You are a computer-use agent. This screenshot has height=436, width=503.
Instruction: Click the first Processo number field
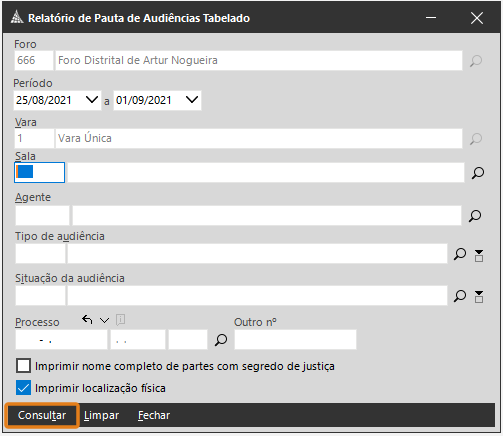click(61, 340)
